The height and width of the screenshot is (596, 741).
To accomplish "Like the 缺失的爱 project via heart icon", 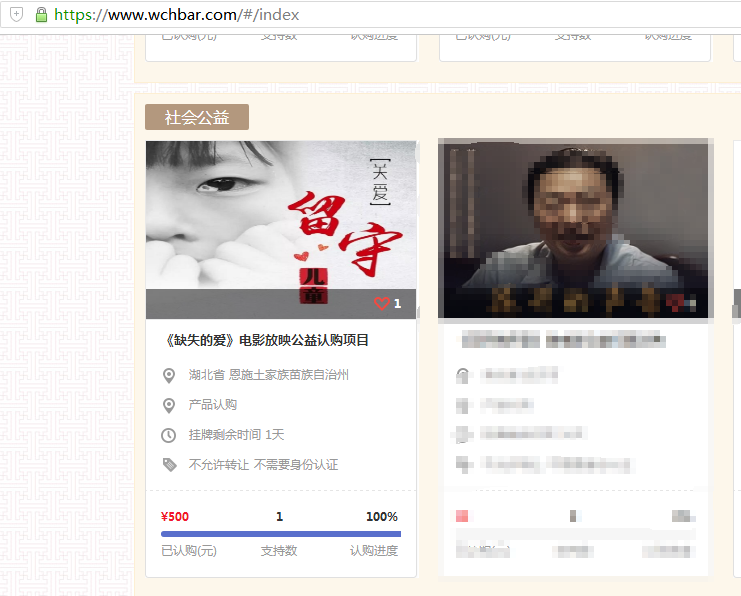I will click(x=381, y=304).
